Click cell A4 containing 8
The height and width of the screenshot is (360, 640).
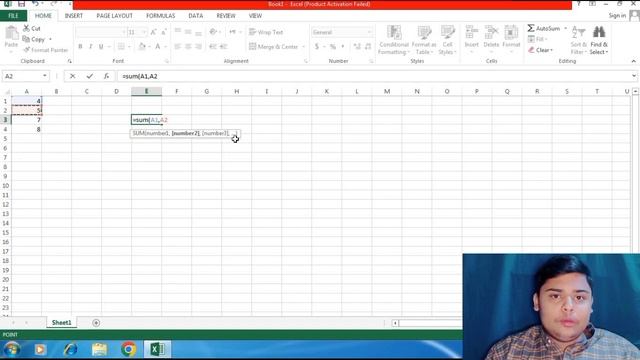(x=27, y=129)
